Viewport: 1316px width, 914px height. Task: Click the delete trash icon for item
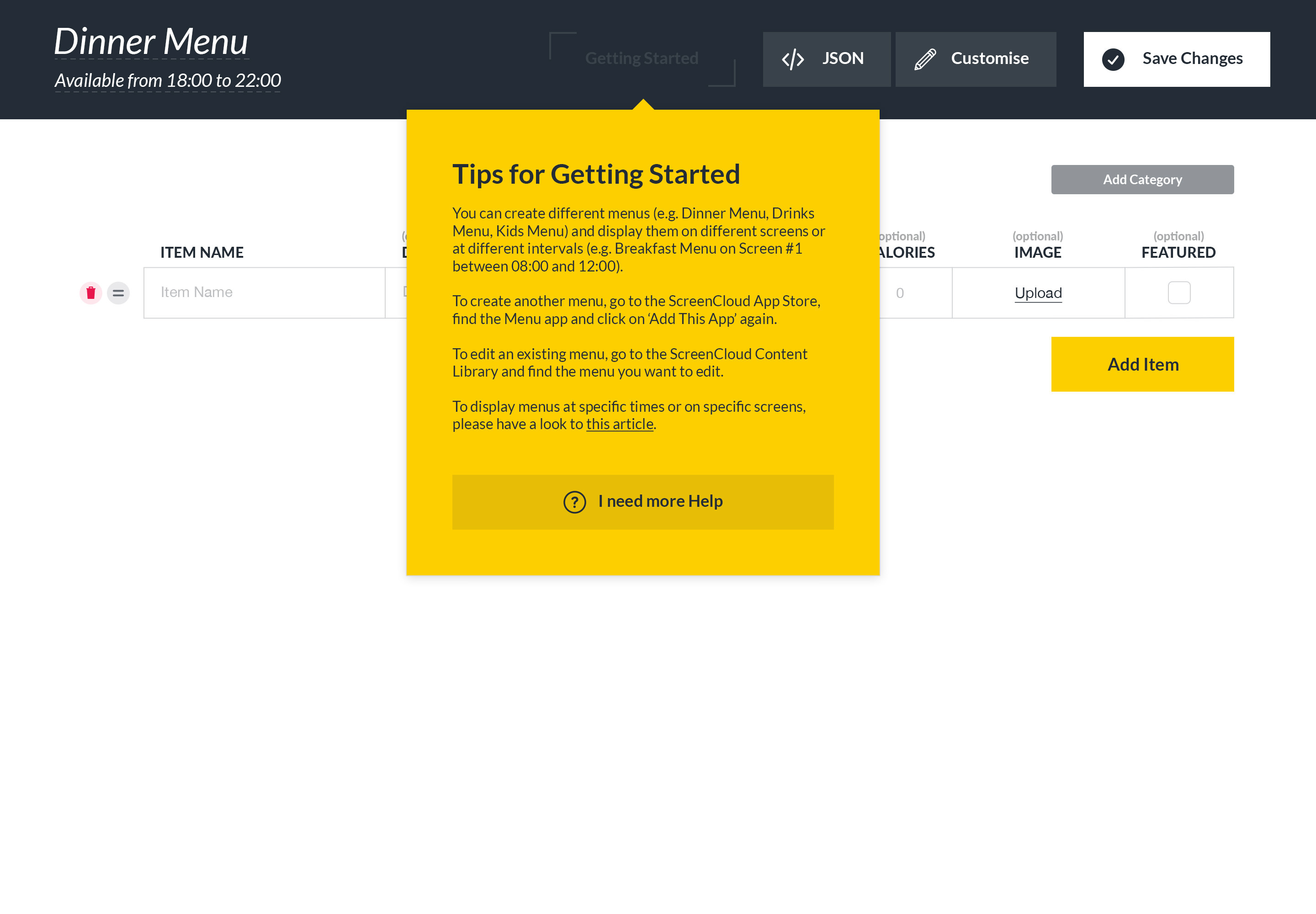(x=91, y=292)
